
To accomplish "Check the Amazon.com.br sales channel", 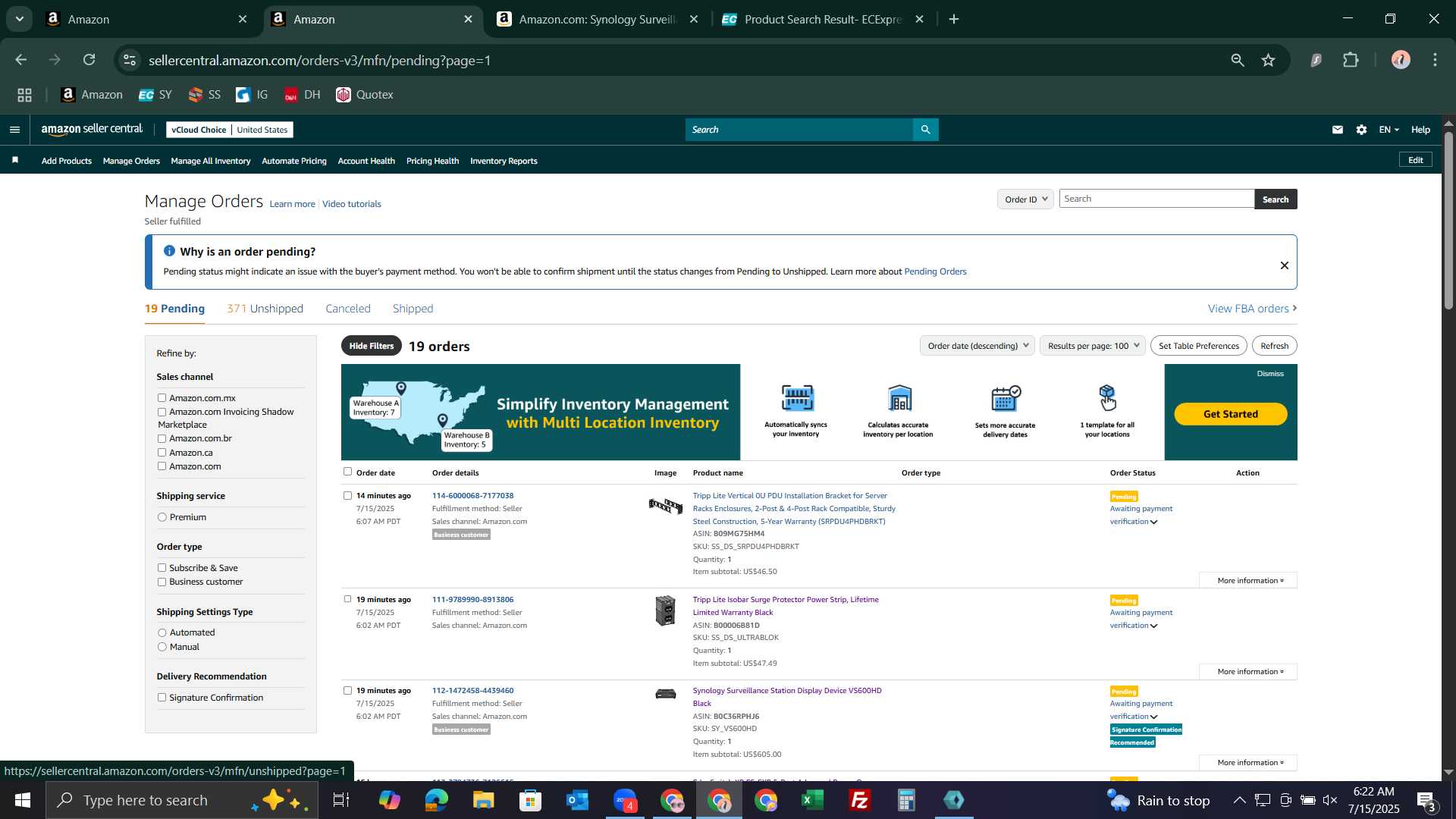I will pyautogui.click(x=162, y=438).
